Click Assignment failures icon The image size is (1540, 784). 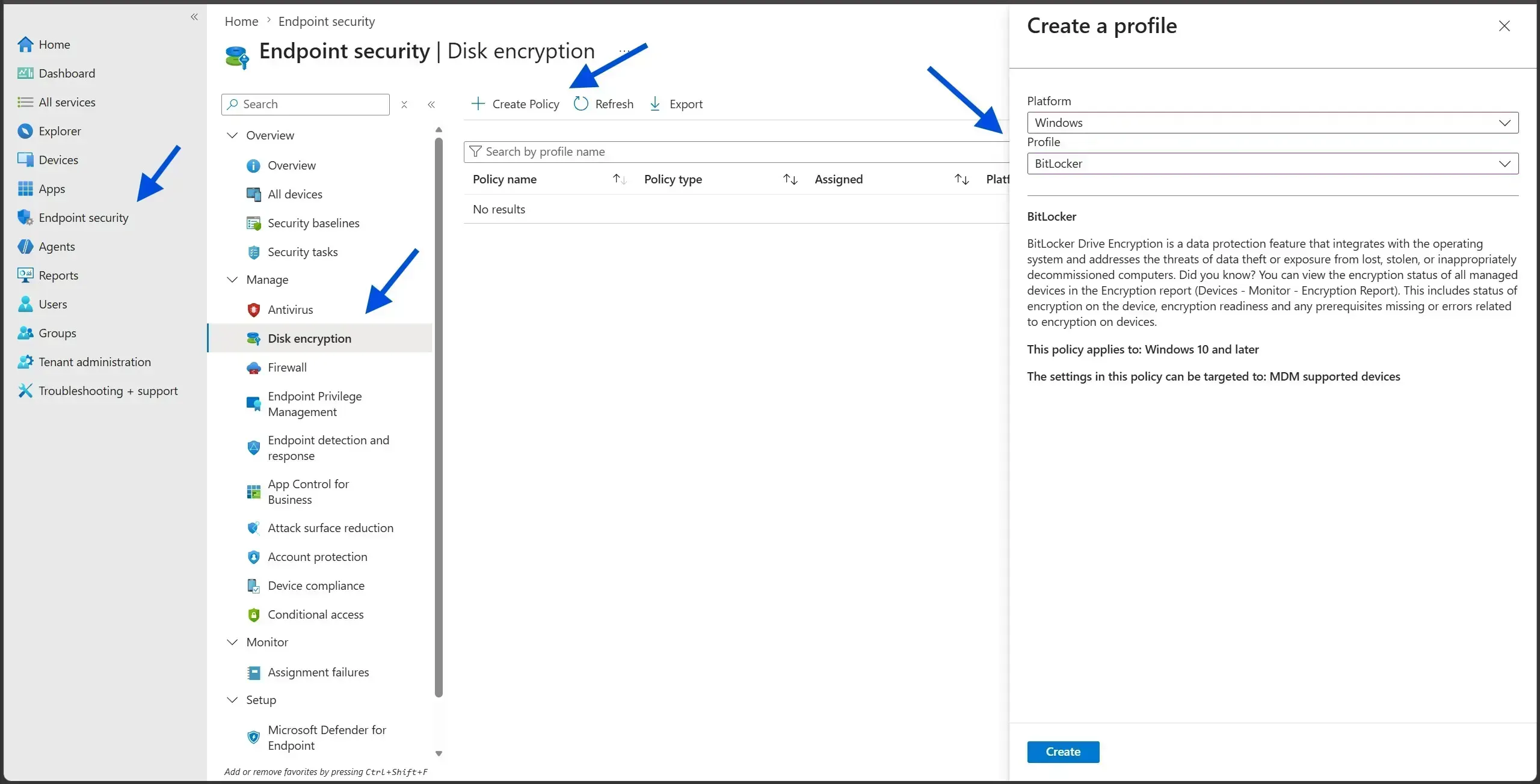tap(254, 673)
